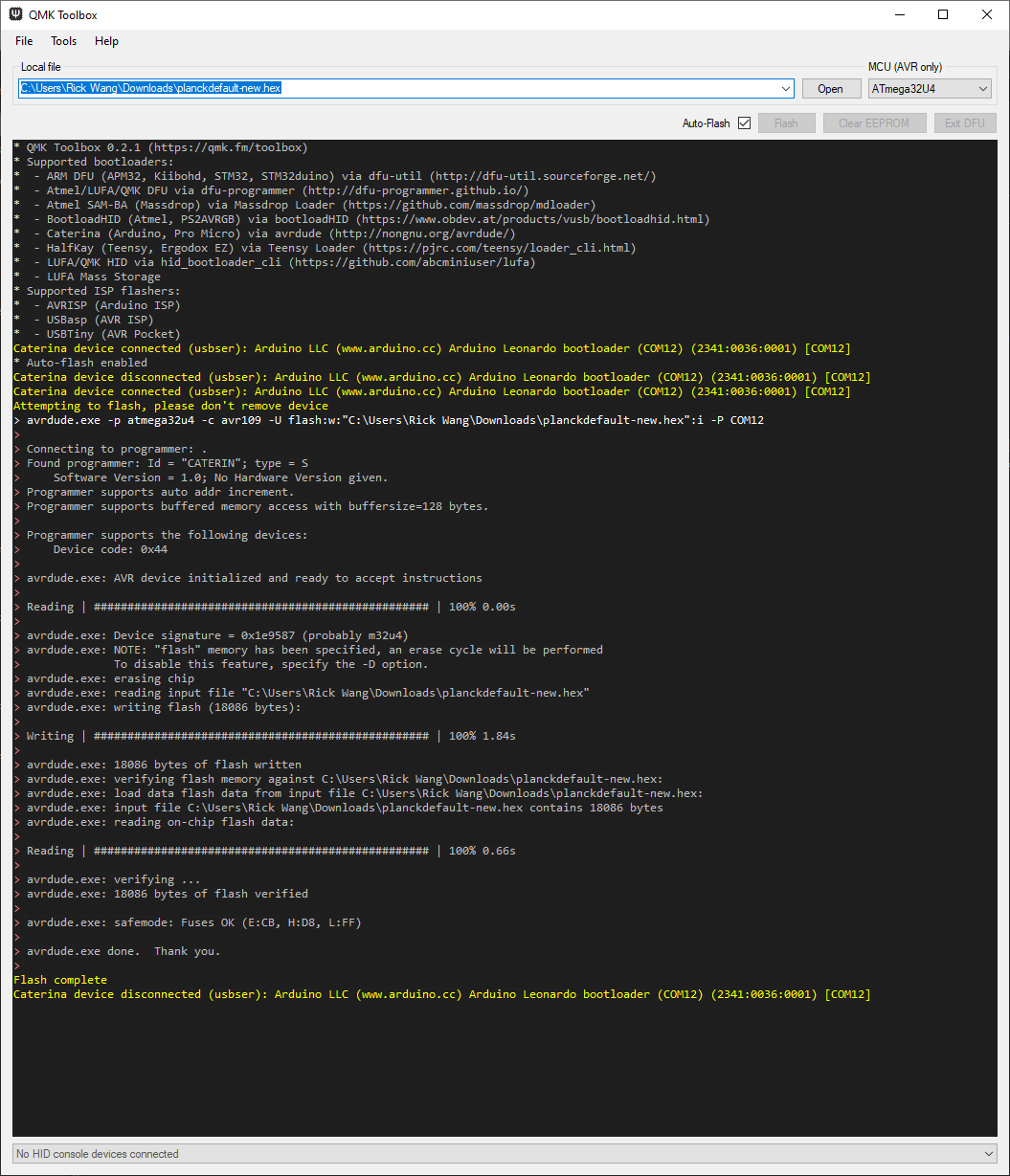Click the Open button to browse hex files

point(831,87)
